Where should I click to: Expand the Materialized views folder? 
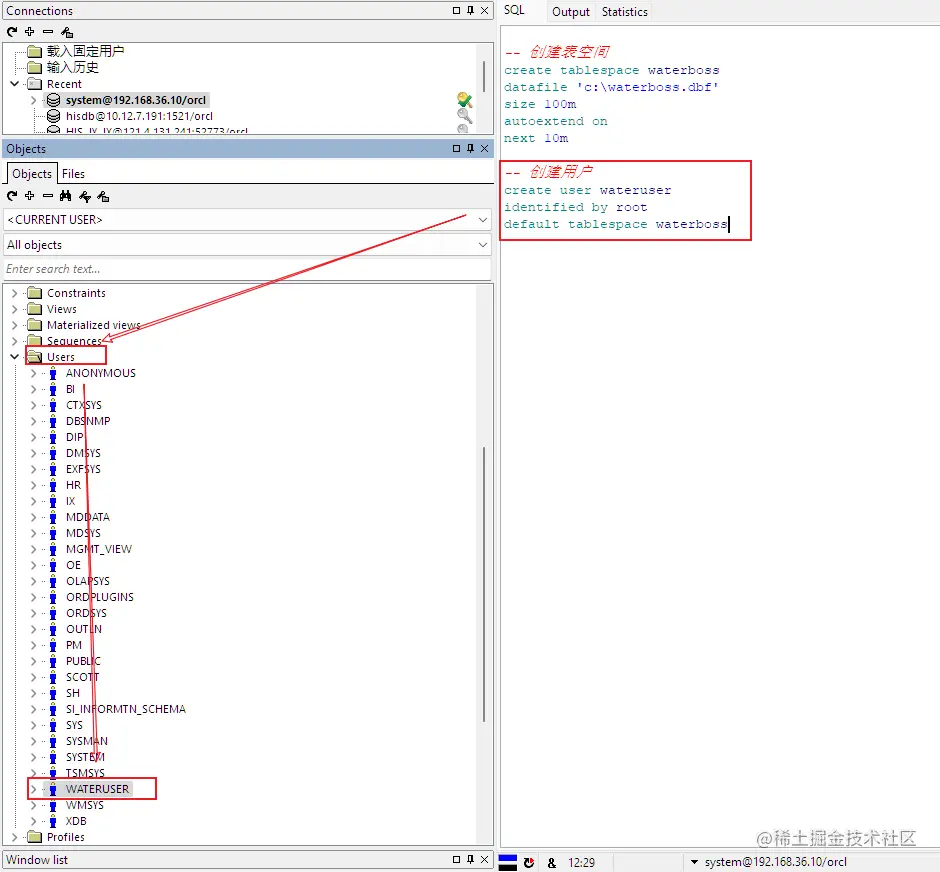[14, 325]
